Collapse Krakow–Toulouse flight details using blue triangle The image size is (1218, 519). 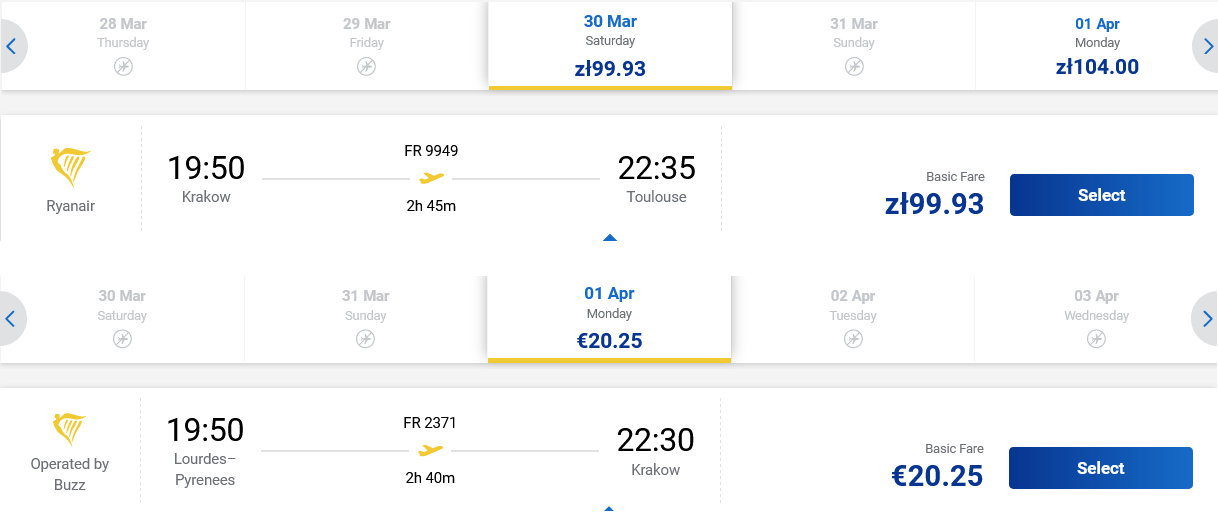(x=610, y=238)
